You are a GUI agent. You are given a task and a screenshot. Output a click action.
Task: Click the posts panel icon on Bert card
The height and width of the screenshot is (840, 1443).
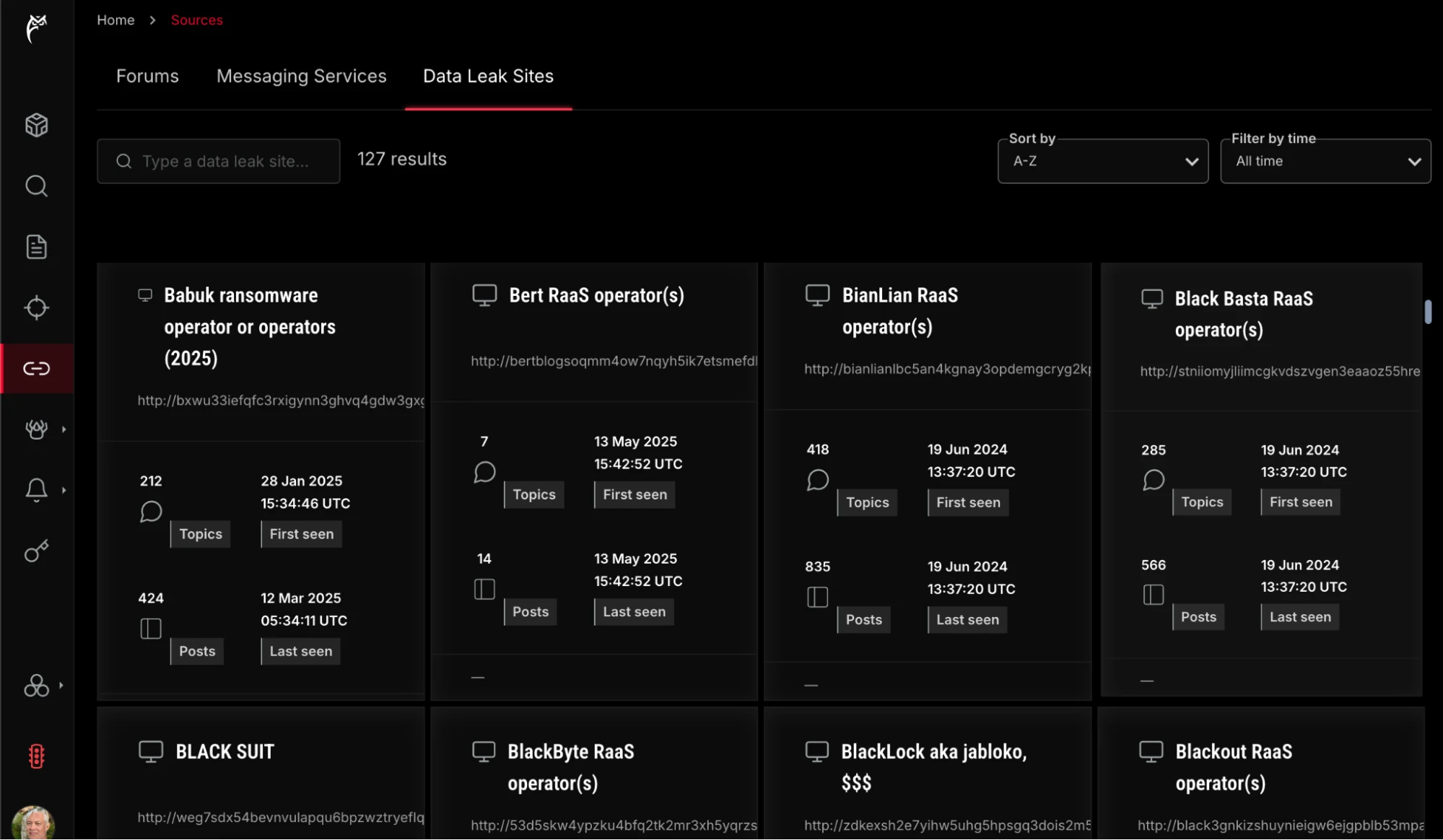(x=484, y=590)
